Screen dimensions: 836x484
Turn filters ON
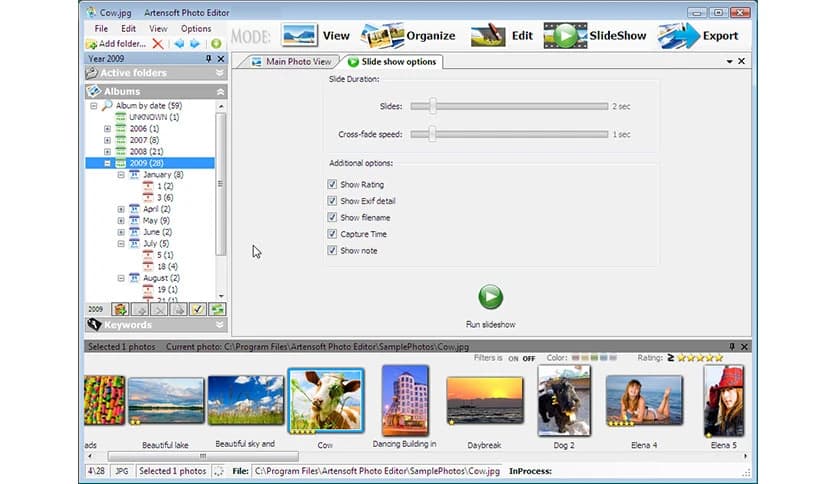coord(513,359)
